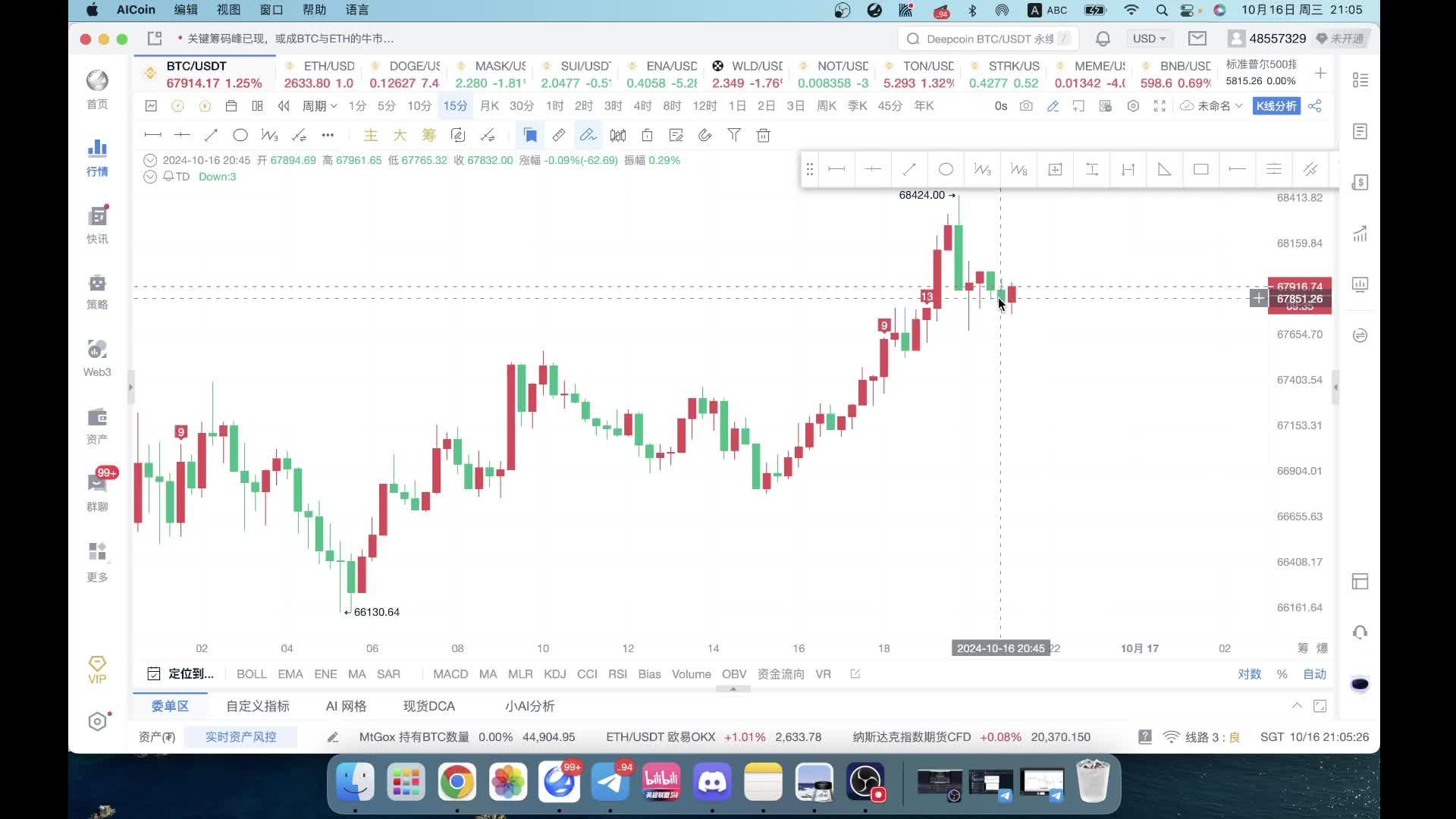The width and height of the screenshot is (1456, 819).
Task: Select the filter funnel tool icon
Action: click(734, 135)
